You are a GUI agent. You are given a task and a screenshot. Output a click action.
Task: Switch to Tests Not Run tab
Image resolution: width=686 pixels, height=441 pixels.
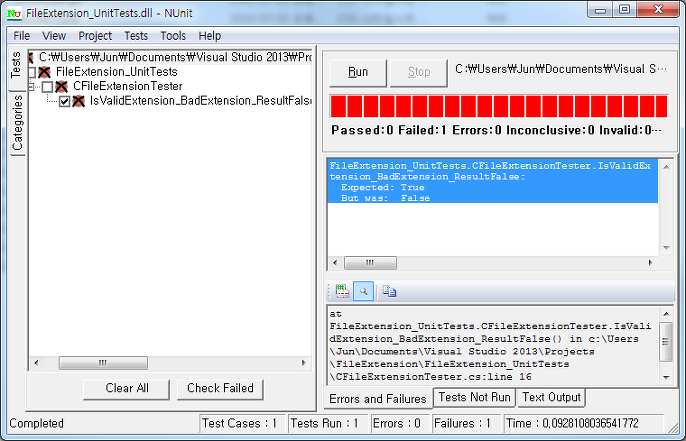[474, 397]
